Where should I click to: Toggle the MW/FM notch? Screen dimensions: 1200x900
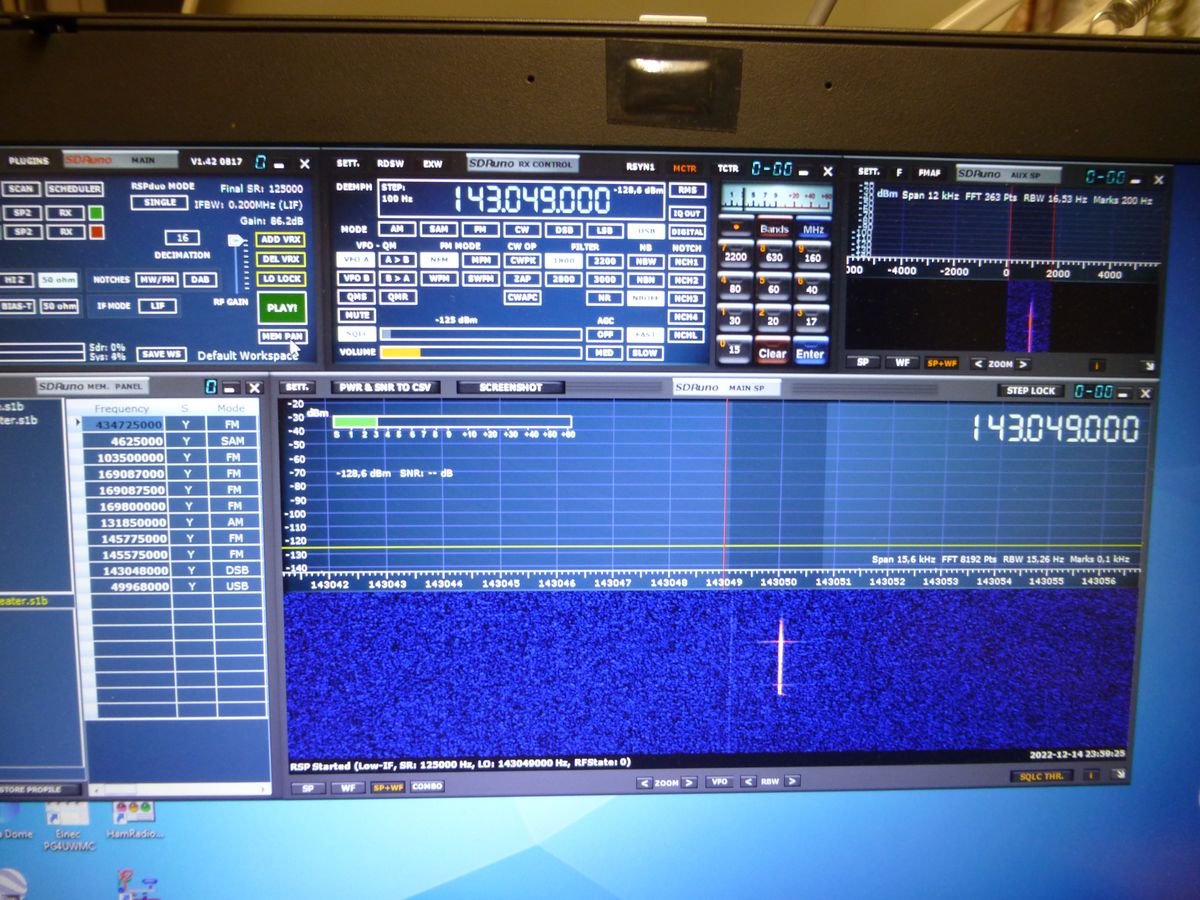(x=157, y=280)
